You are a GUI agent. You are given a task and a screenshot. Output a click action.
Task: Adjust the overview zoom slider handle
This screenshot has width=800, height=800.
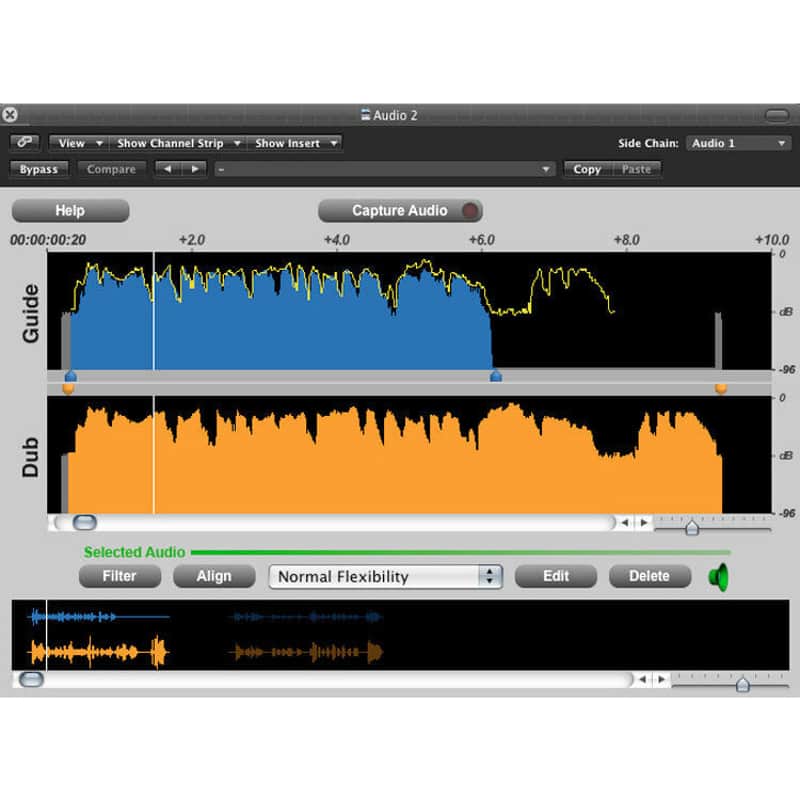pos(743,684)
